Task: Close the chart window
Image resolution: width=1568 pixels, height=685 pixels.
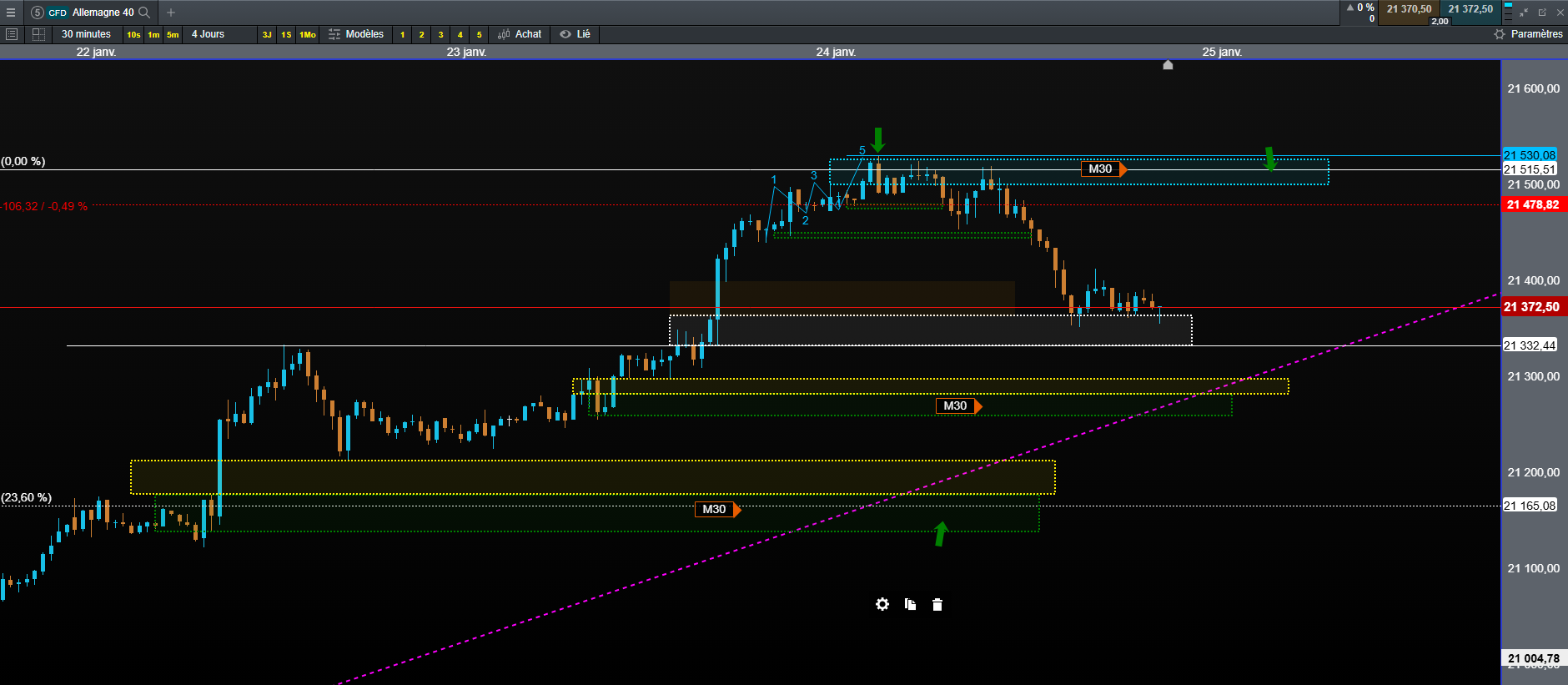Action: (x=1560, y=13)
